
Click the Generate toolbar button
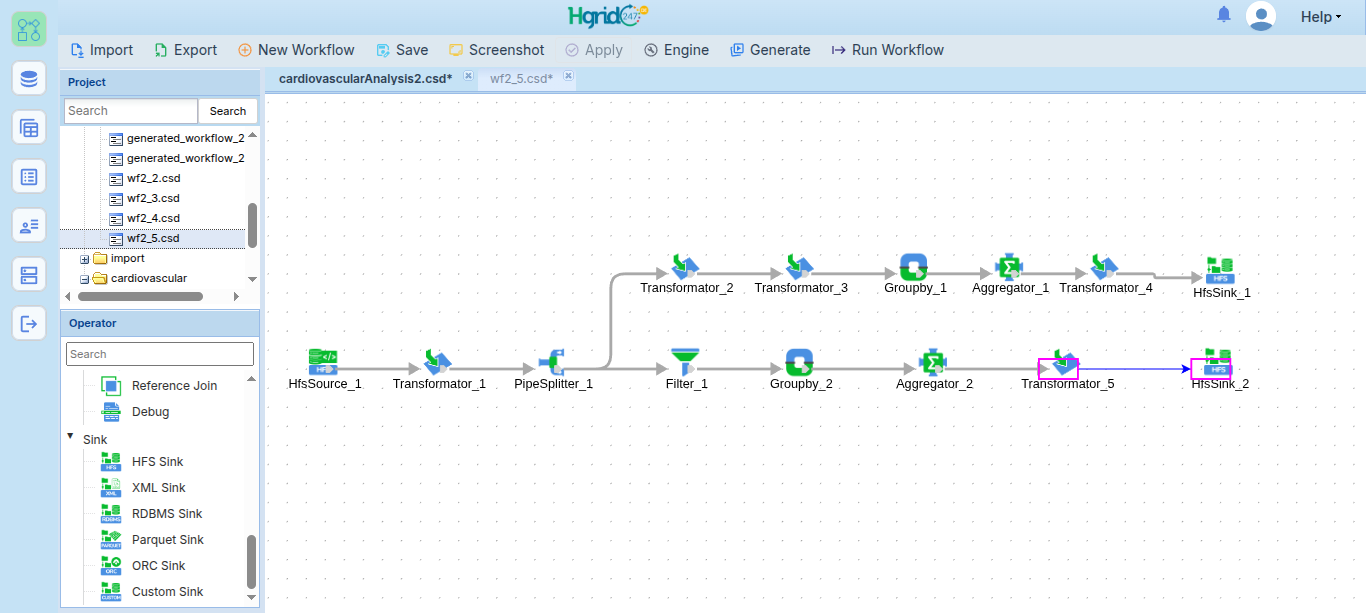point(770,50)
